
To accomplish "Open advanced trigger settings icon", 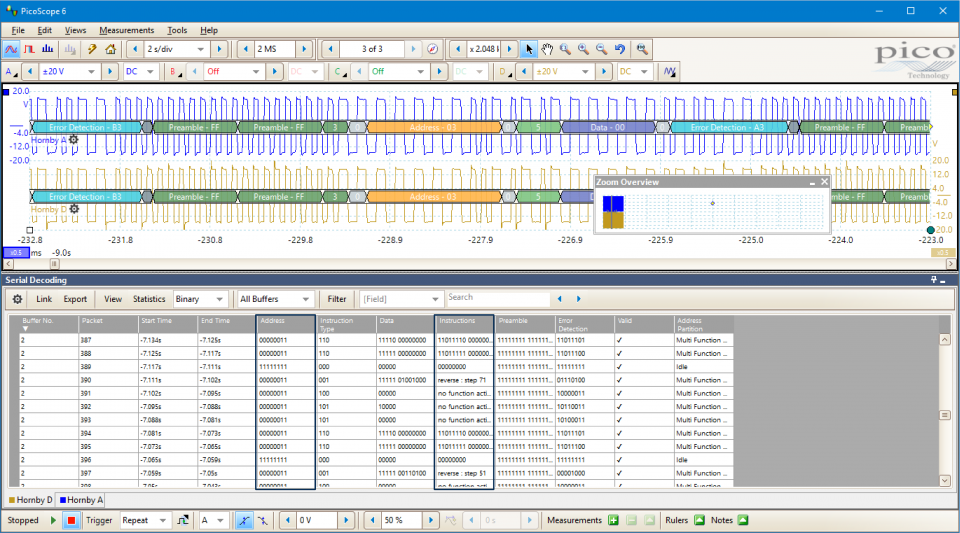I will pos(182,520).
